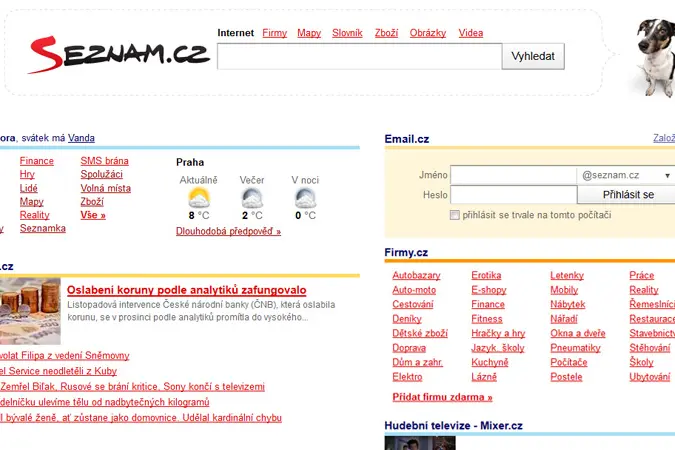Switch to the Zboží search tab
The height and width of the screenshot is (450, 675).
386,33
